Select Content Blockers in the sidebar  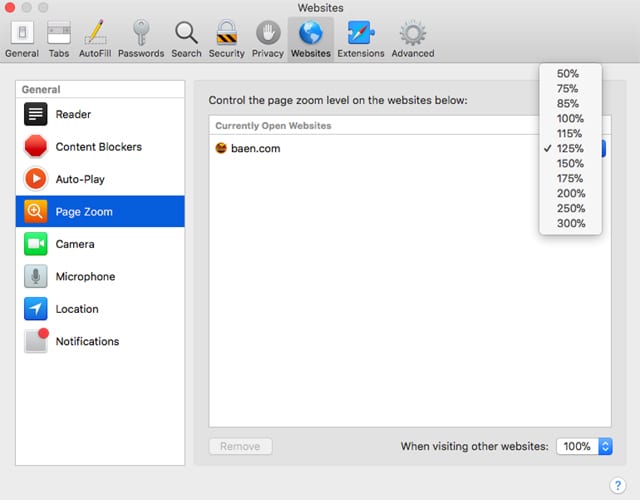pos(100,147)
